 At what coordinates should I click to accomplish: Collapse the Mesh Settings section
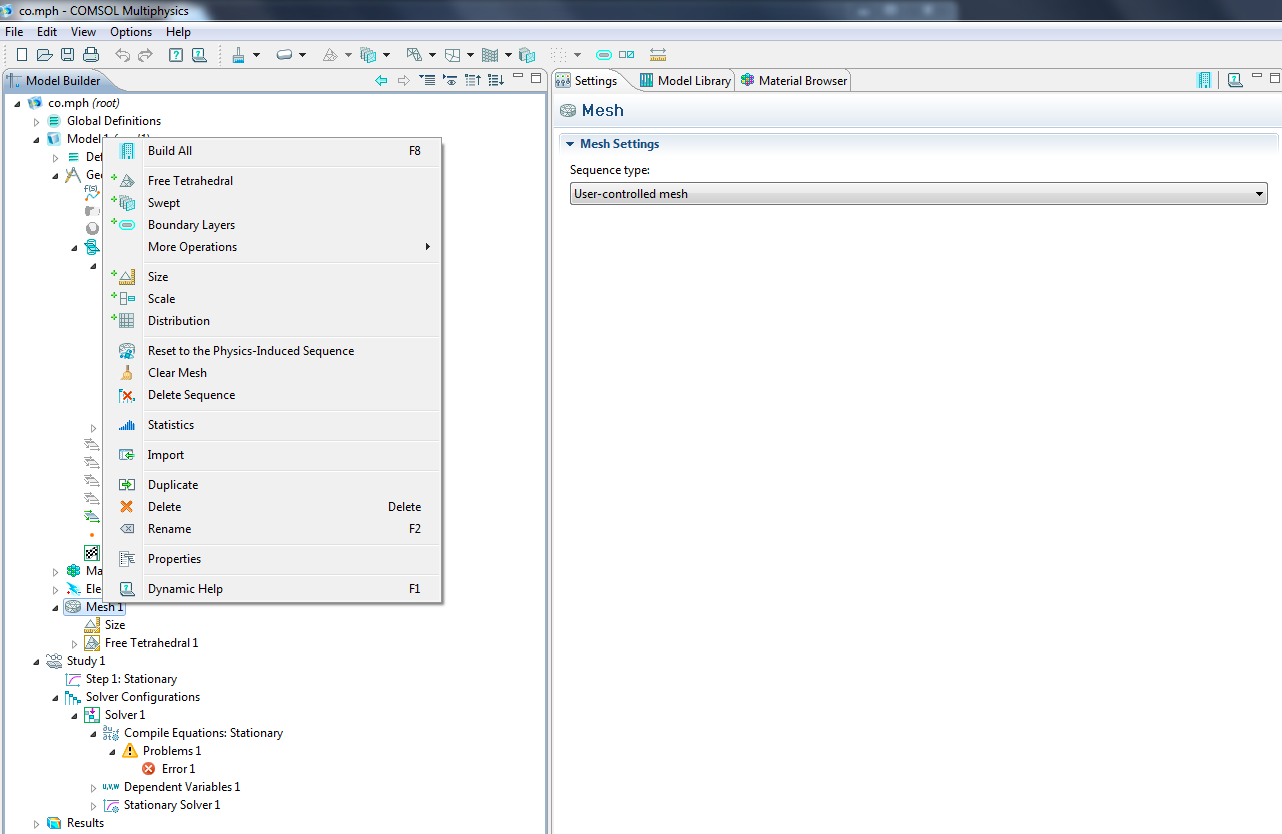click(x=570, y=144)
